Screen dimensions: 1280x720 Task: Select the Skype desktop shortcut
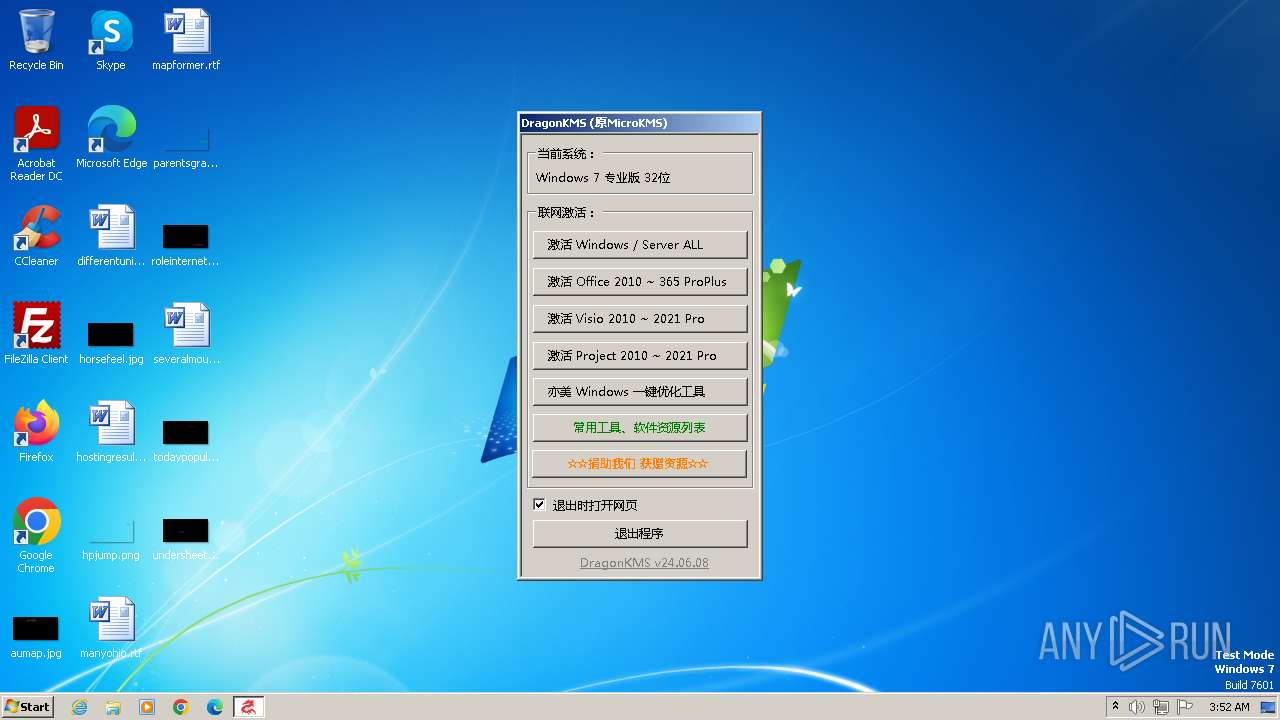pos(110,40)
